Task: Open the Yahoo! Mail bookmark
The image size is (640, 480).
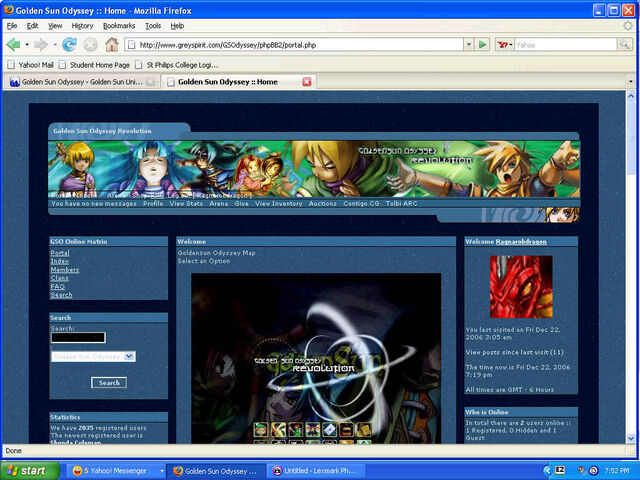Action: click(30, 65)
